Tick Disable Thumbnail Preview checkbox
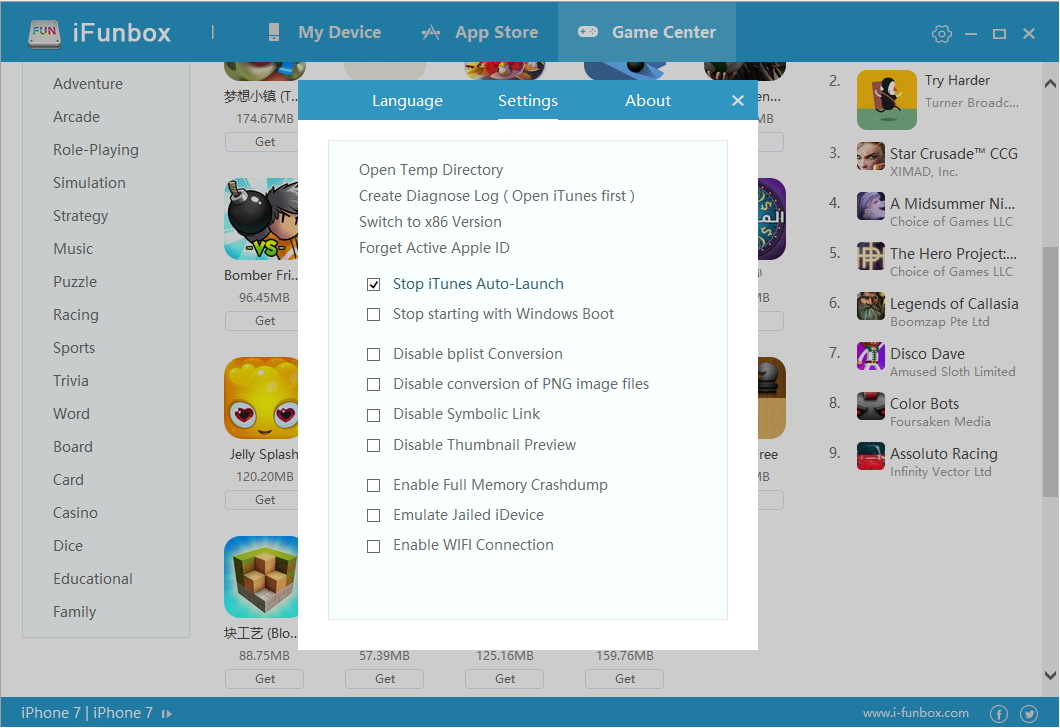 374,446
